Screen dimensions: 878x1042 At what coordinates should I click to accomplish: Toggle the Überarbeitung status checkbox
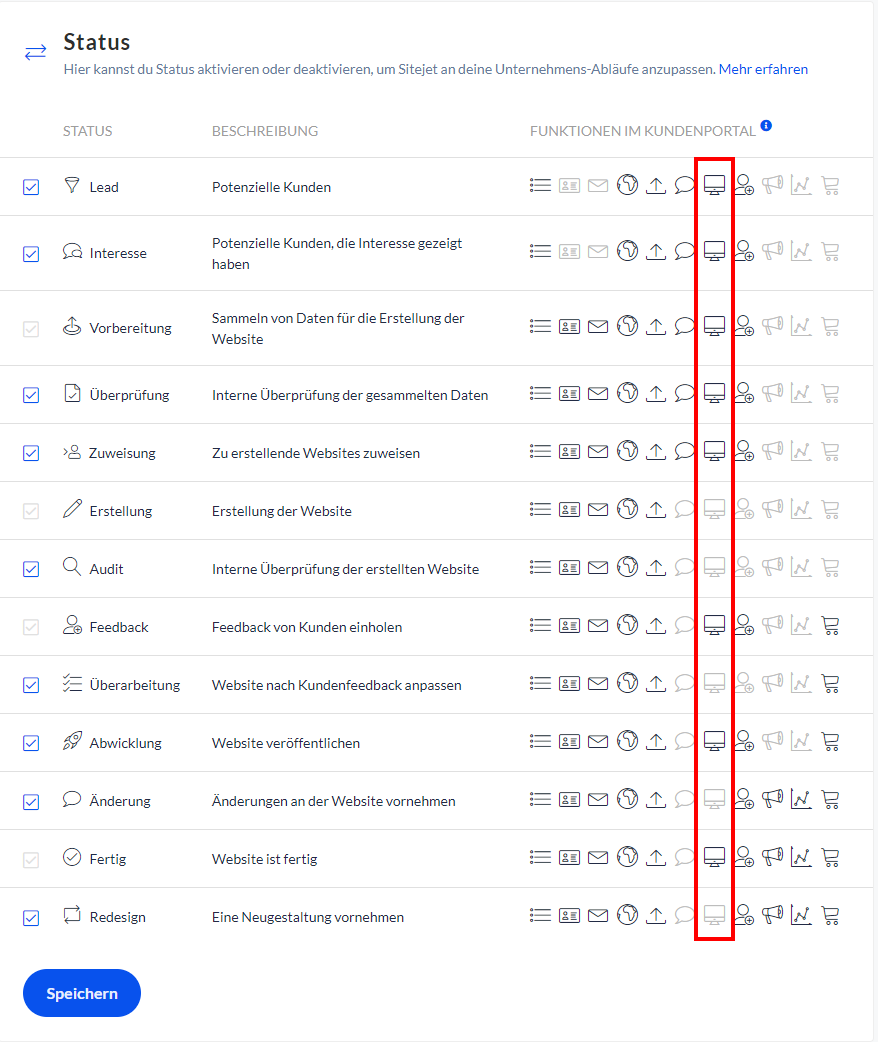[x=31, y=685]
